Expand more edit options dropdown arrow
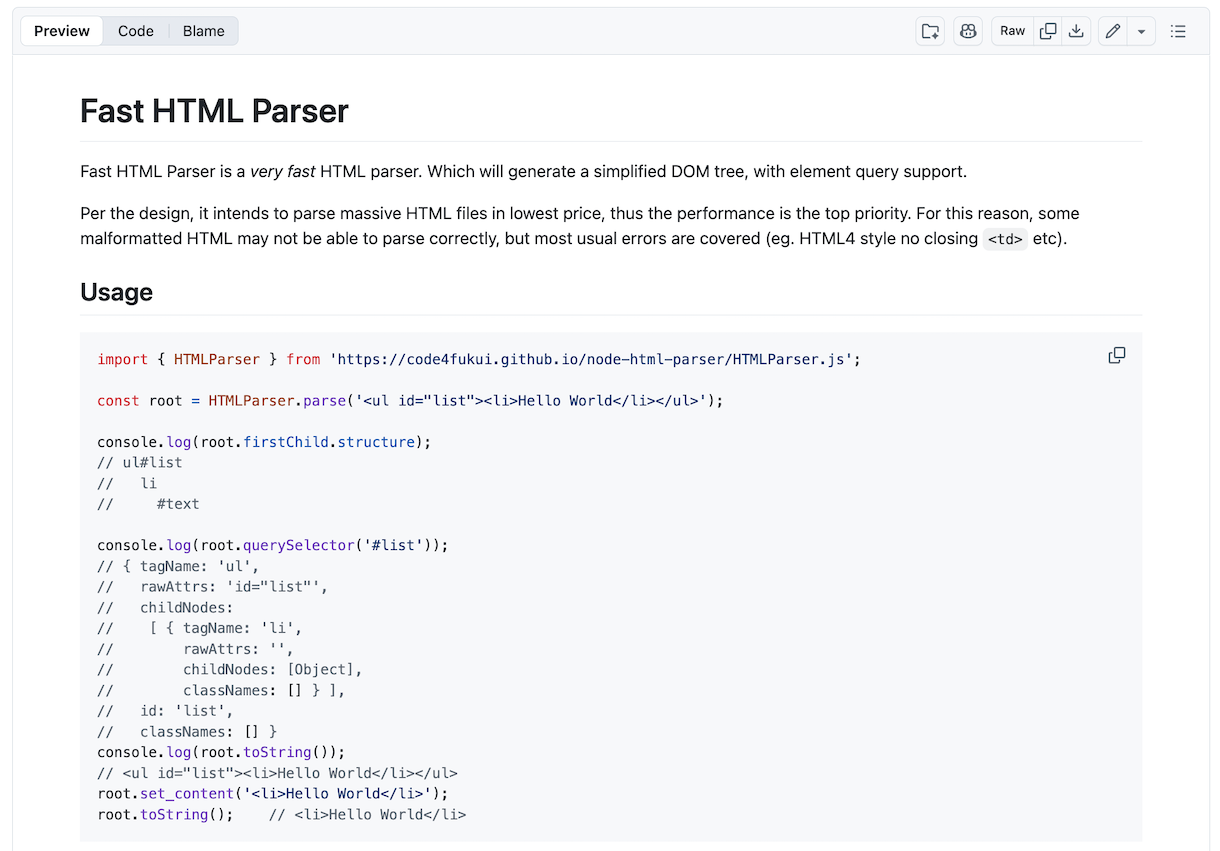The image size is (1220, 851). pos(1141,31)
